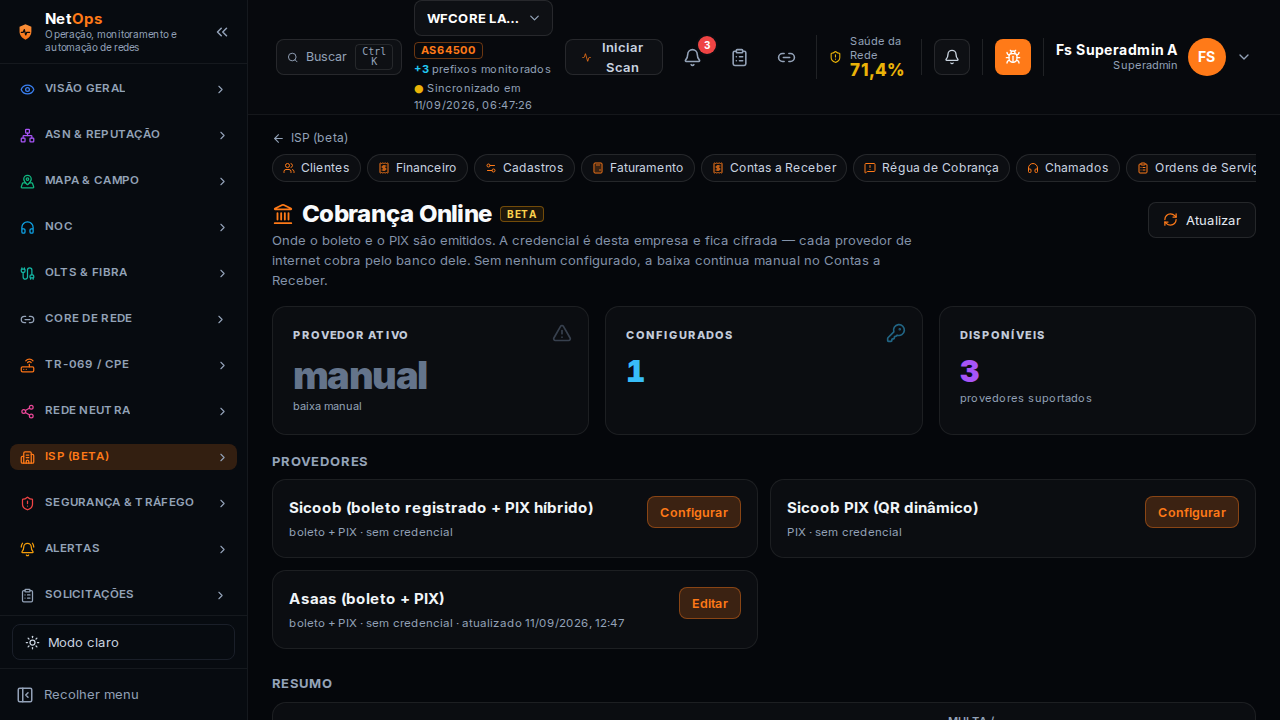Toggle the Recolher menu control
The height and width of the screenshot is (720, 1280).
123,694
